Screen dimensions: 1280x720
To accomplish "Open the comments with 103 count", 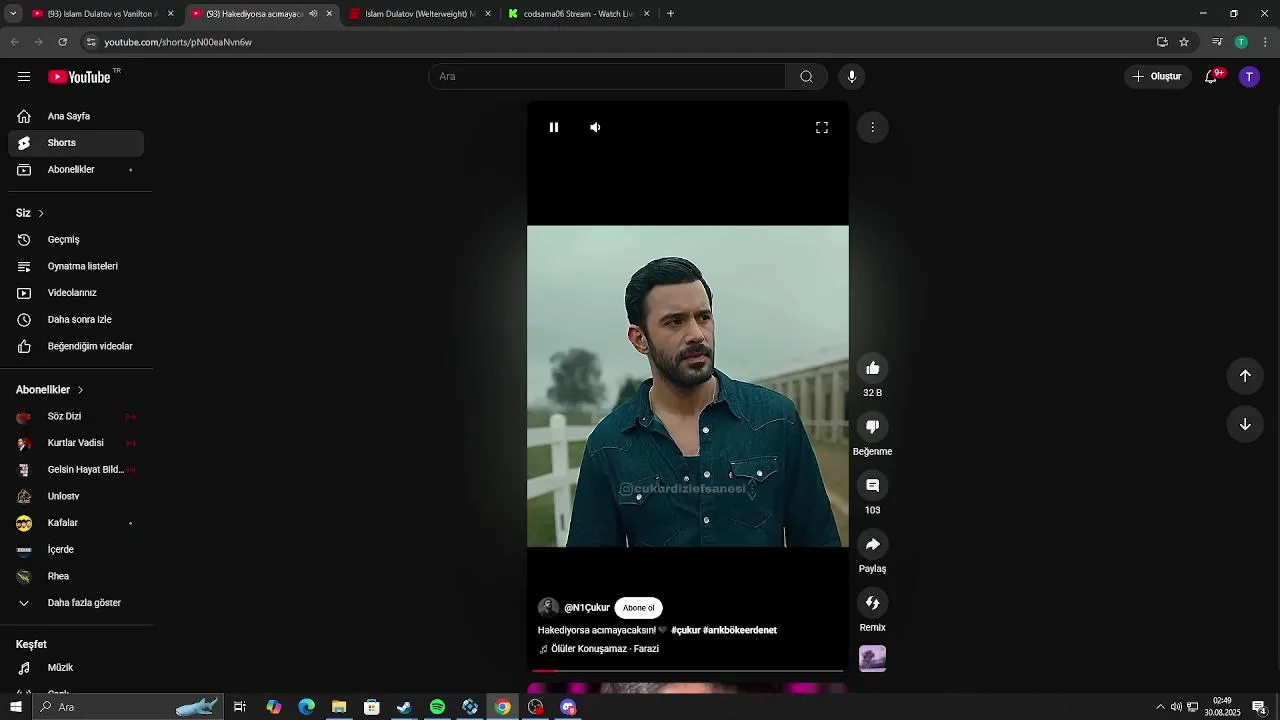I will coord(873,485).
